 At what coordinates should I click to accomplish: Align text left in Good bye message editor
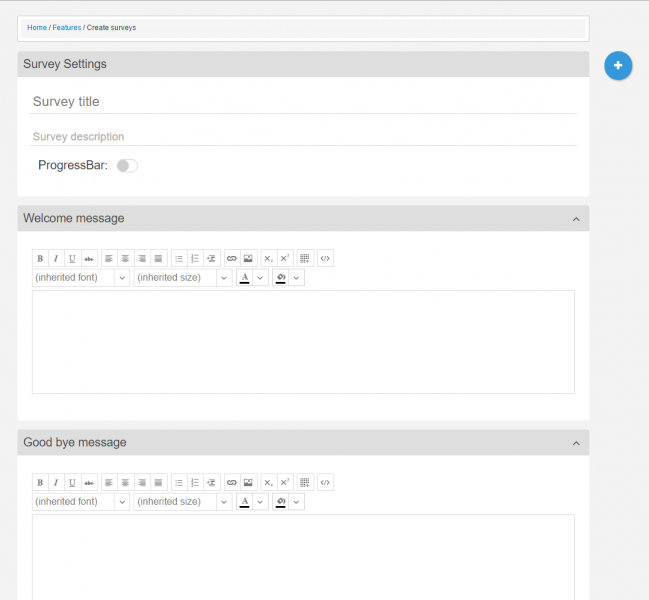click(x=109, y=482)
